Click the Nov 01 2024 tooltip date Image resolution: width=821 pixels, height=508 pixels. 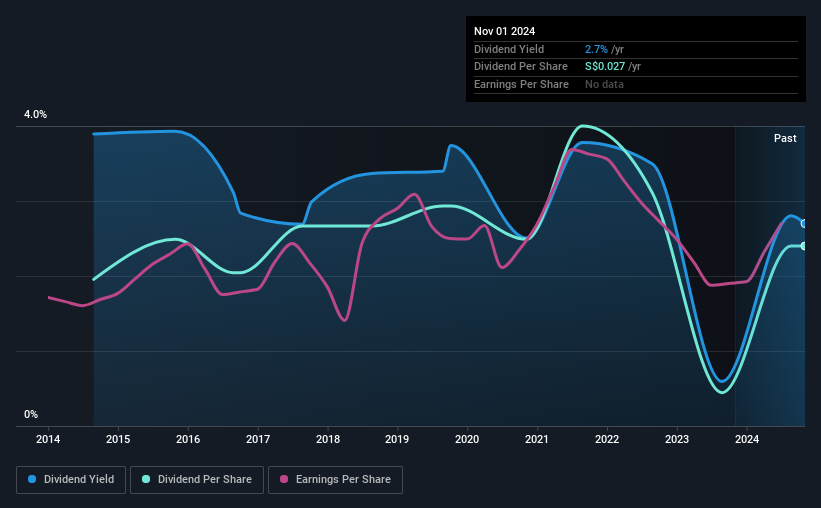click(504, 31)
